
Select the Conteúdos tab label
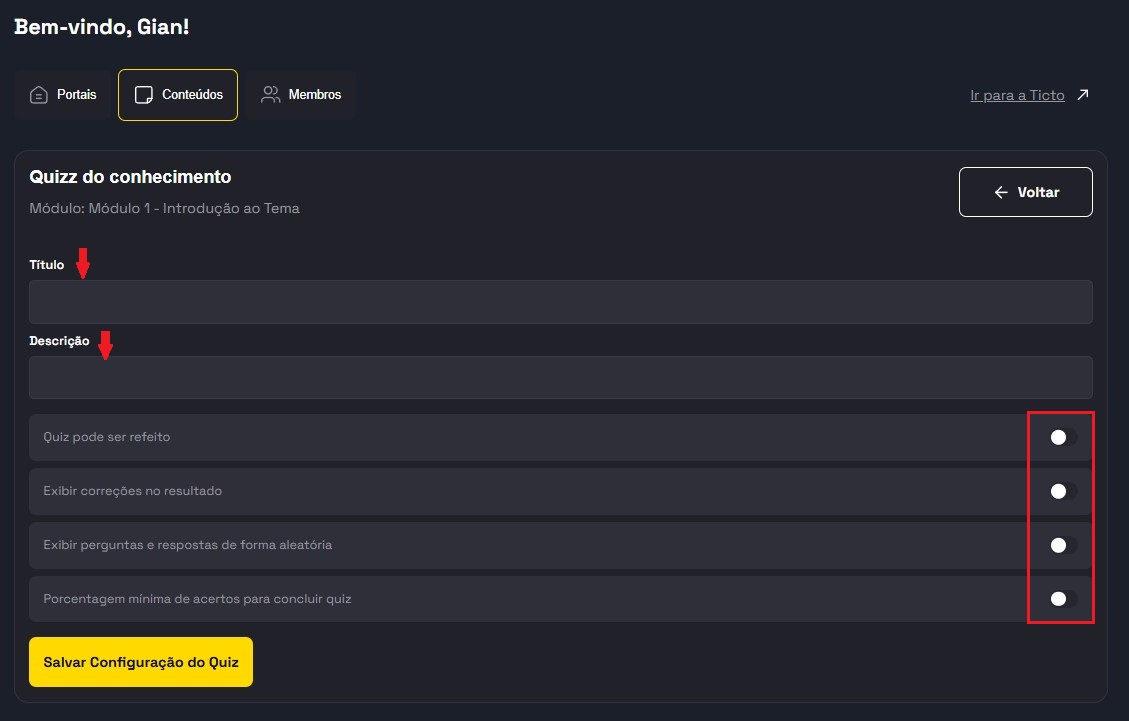click(x=192, y=95)
